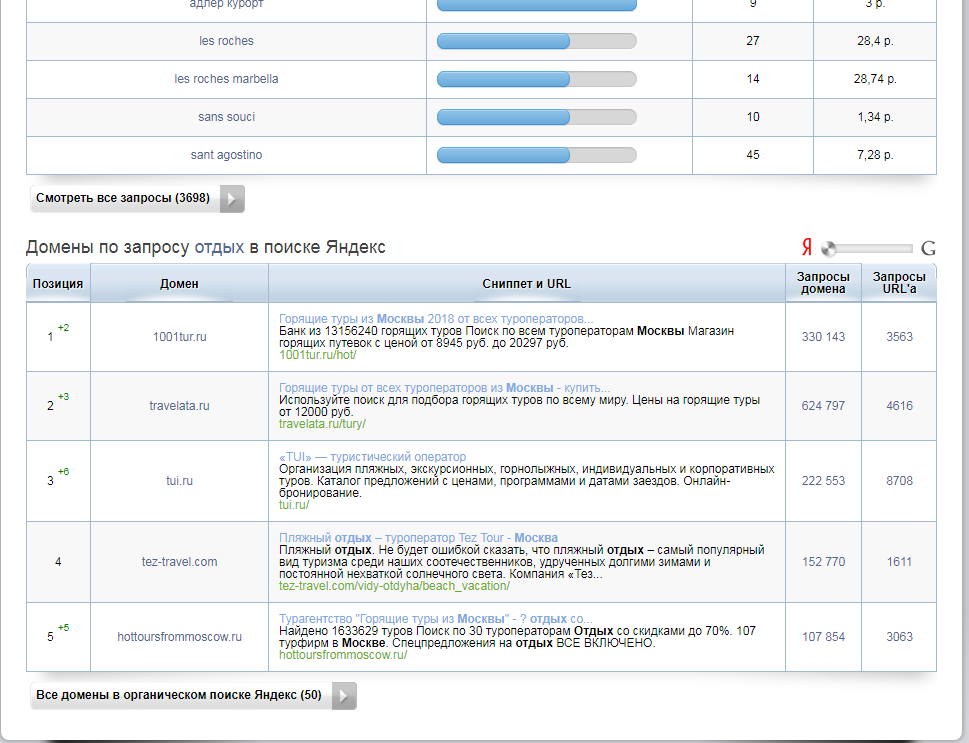Viewport: 969px width, 743px height.
Task: Click URL queries count 3063
Action: pos(899,637)
